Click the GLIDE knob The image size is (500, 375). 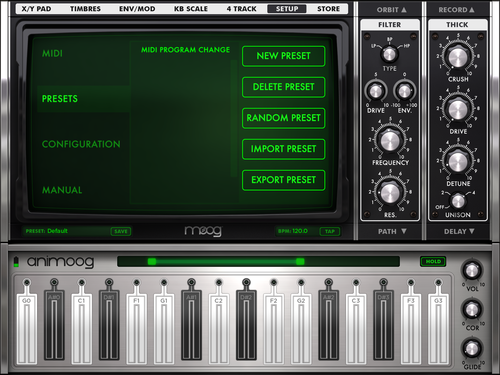(472, 349)
